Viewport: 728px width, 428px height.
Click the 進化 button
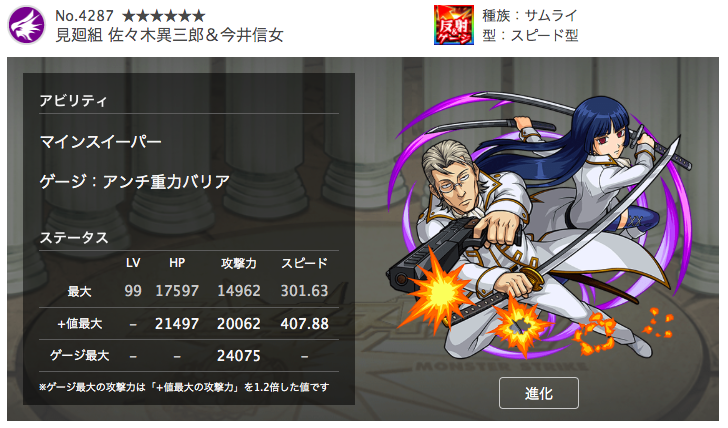539,393
